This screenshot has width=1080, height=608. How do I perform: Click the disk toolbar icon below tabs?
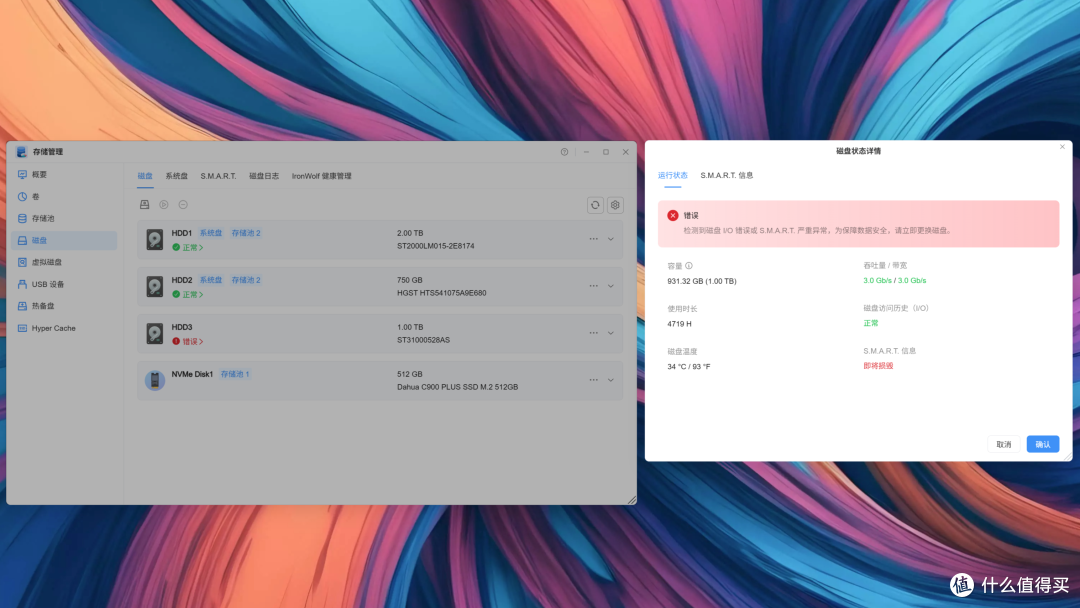point(145,205)
